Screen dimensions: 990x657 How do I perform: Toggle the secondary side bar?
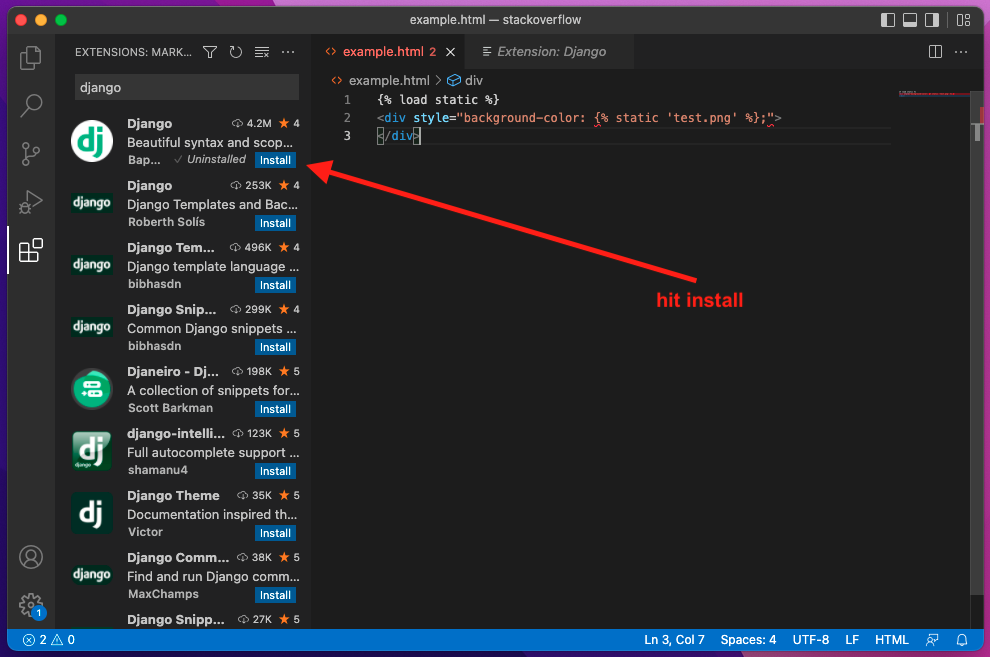(932, 20)
